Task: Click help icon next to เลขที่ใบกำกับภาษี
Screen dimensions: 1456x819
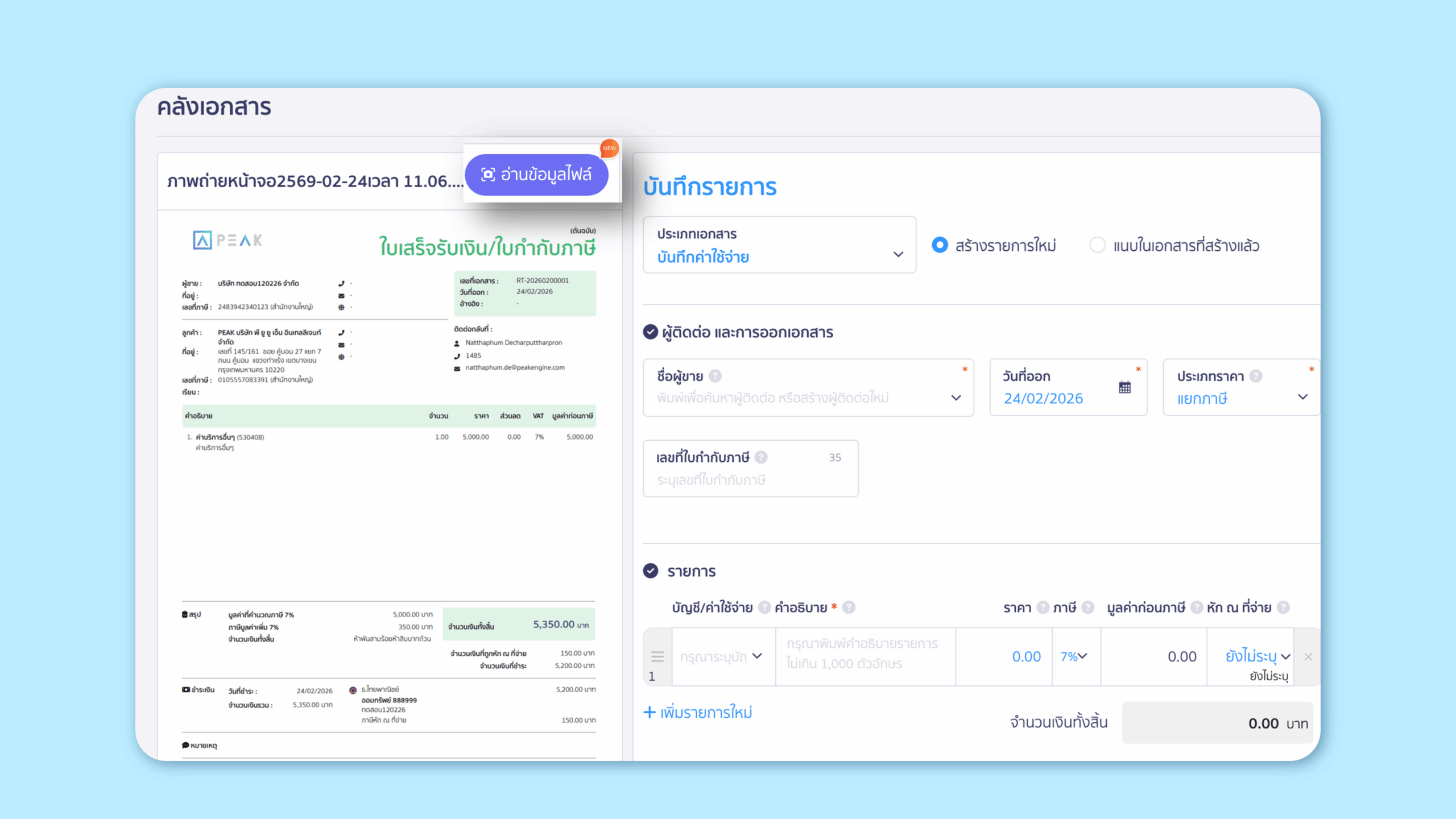Action: (761, 457)
